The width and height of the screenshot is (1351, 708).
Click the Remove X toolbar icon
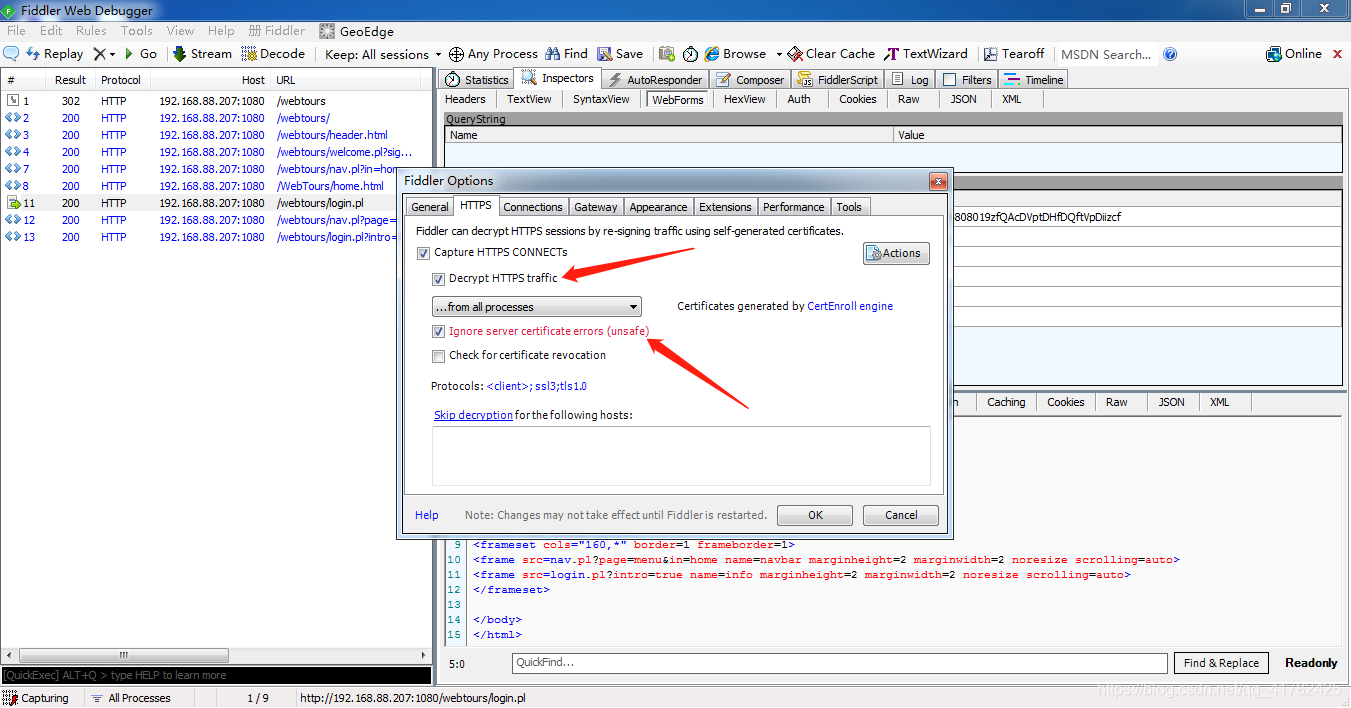tap(99, 54)
